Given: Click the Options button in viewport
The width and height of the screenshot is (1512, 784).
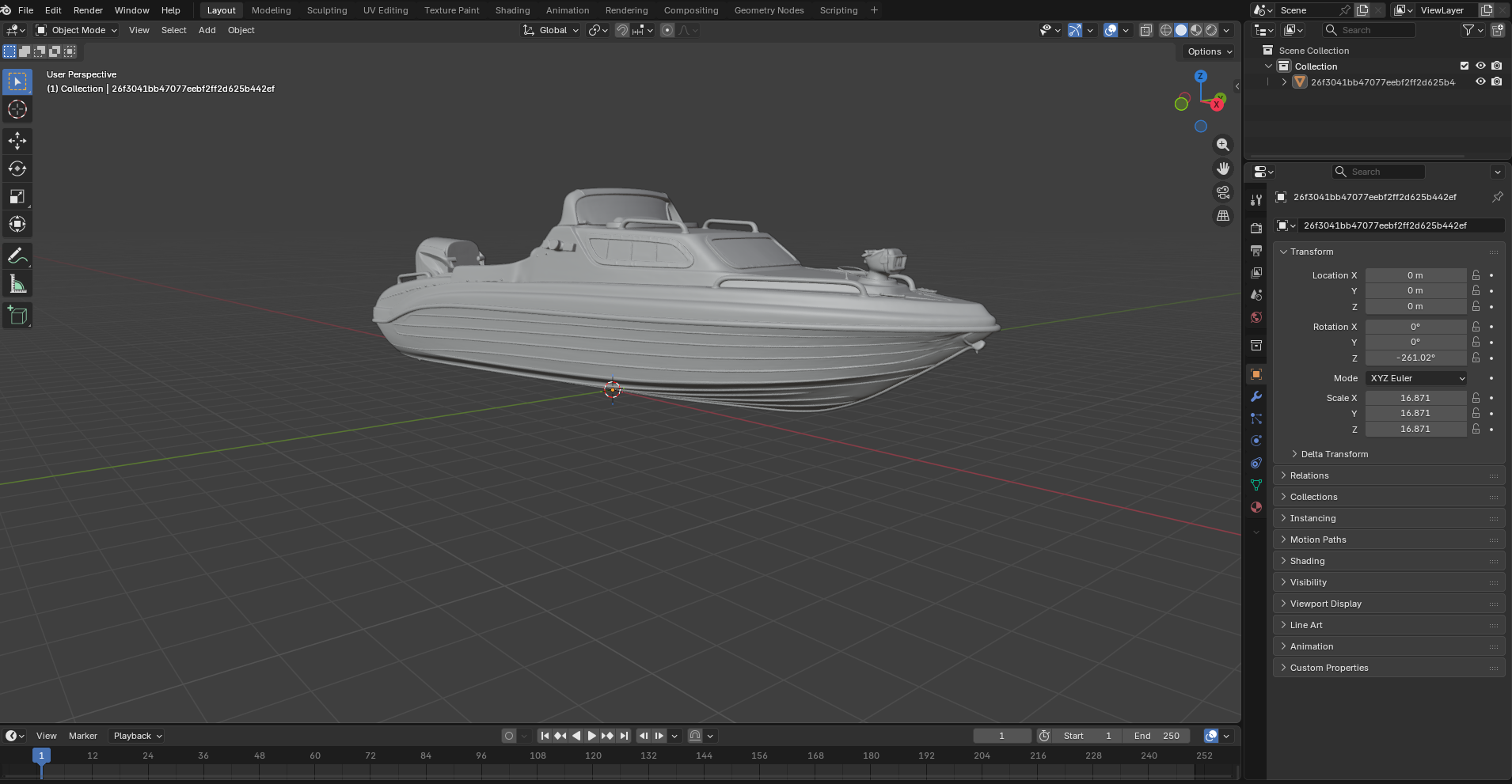Looking at the screenshot, I should point(1209,51).
